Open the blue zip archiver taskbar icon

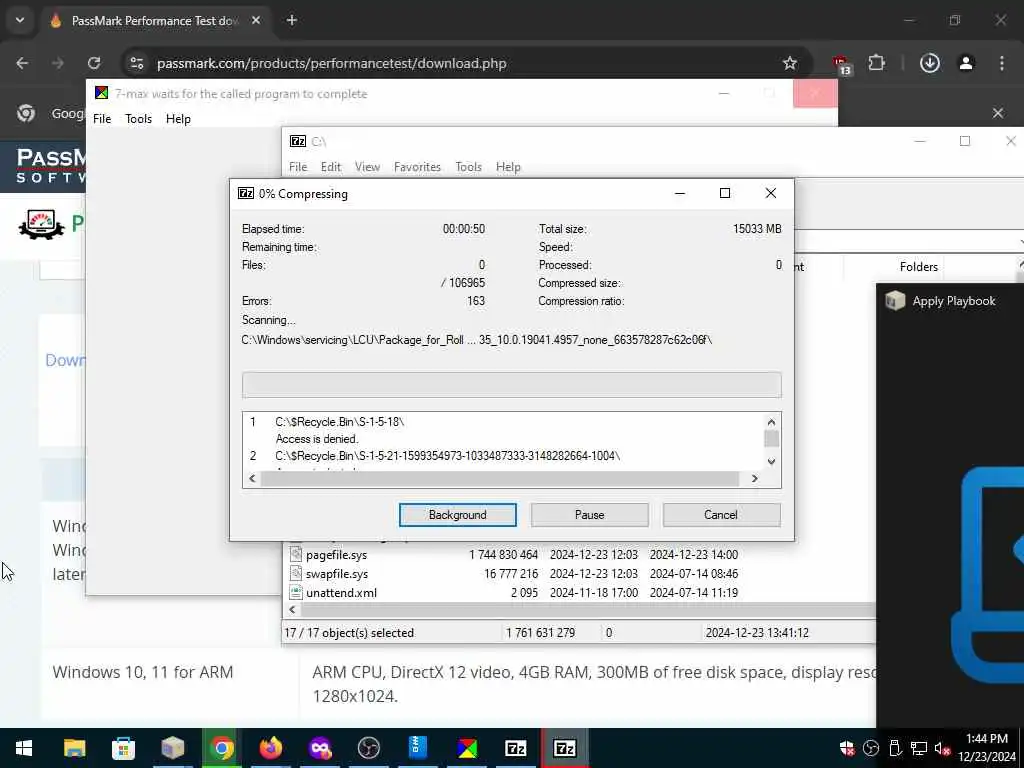click(x=417, y=748)
